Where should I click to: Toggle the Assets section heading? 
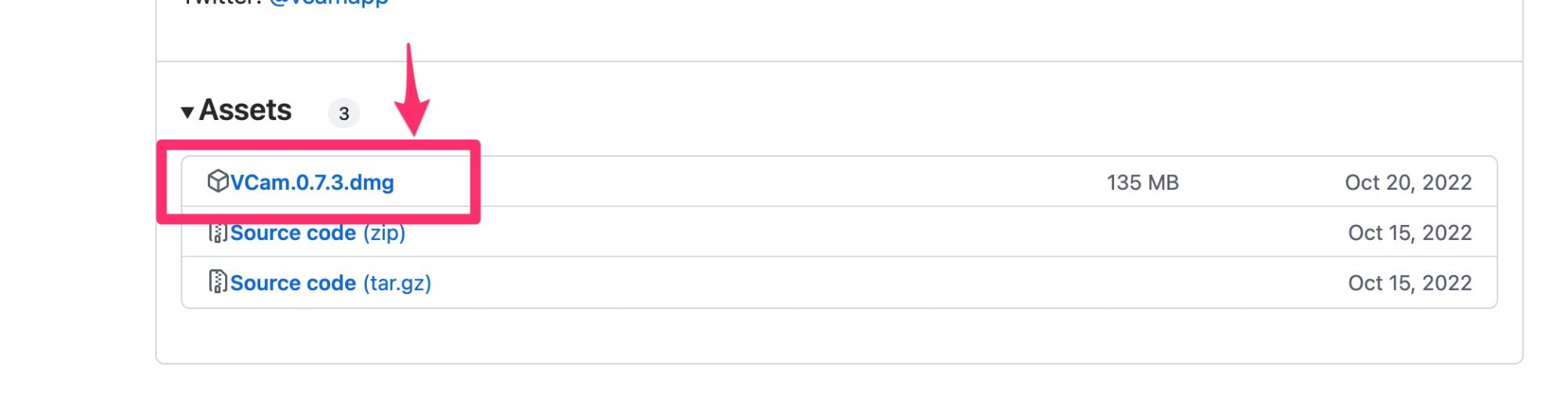pos(245,111)
